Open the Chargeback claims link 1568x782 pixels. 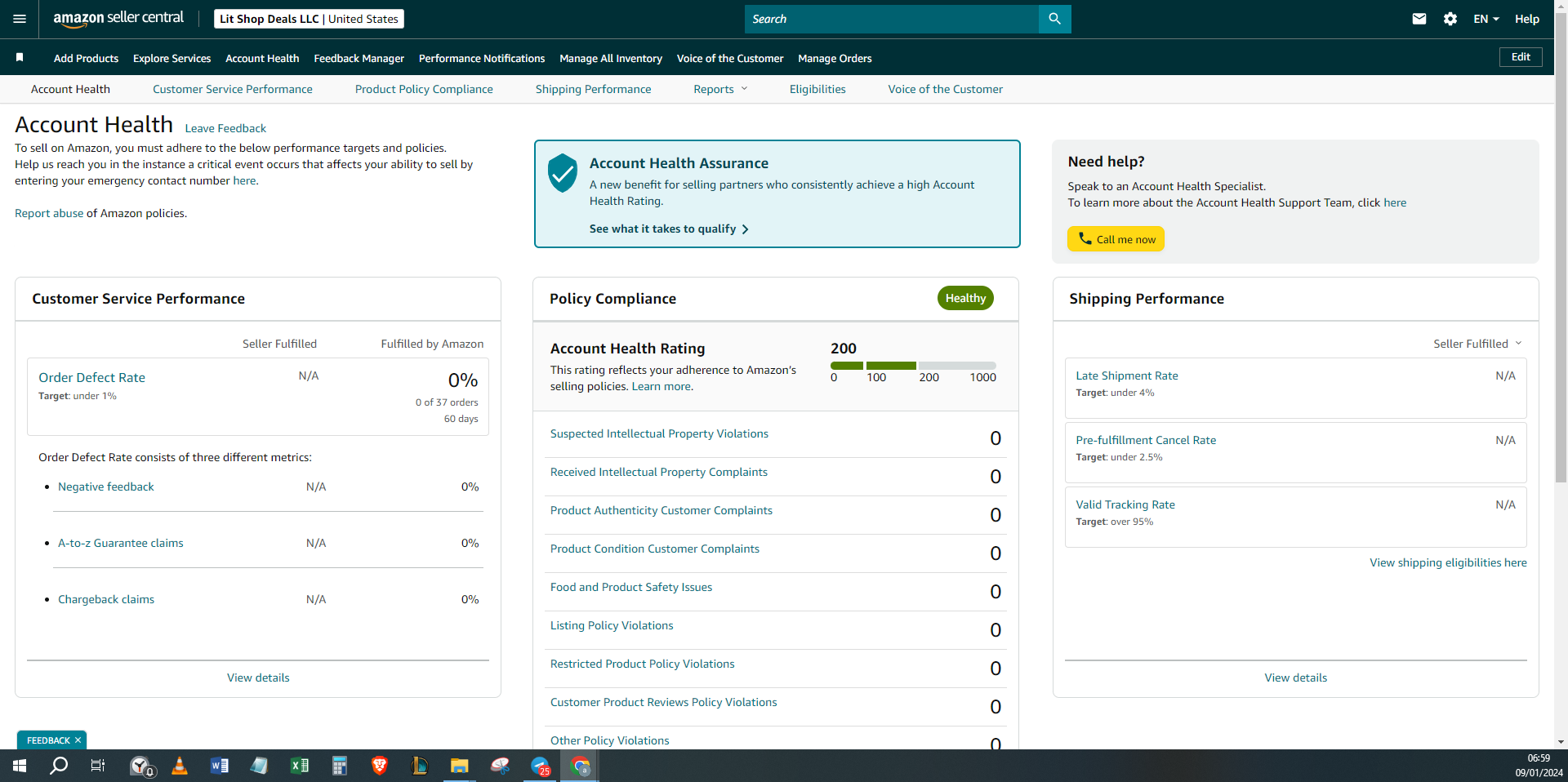click(106, 599)
